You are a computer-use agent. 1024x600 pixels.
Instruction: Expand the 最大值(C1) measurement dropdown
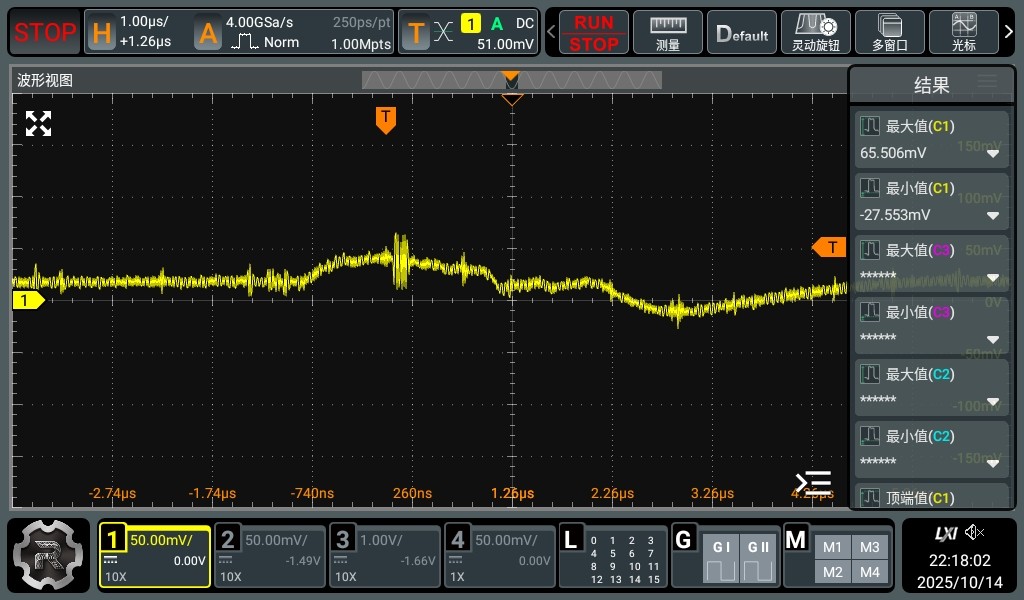pyautogui.click(x=993, y=154)
